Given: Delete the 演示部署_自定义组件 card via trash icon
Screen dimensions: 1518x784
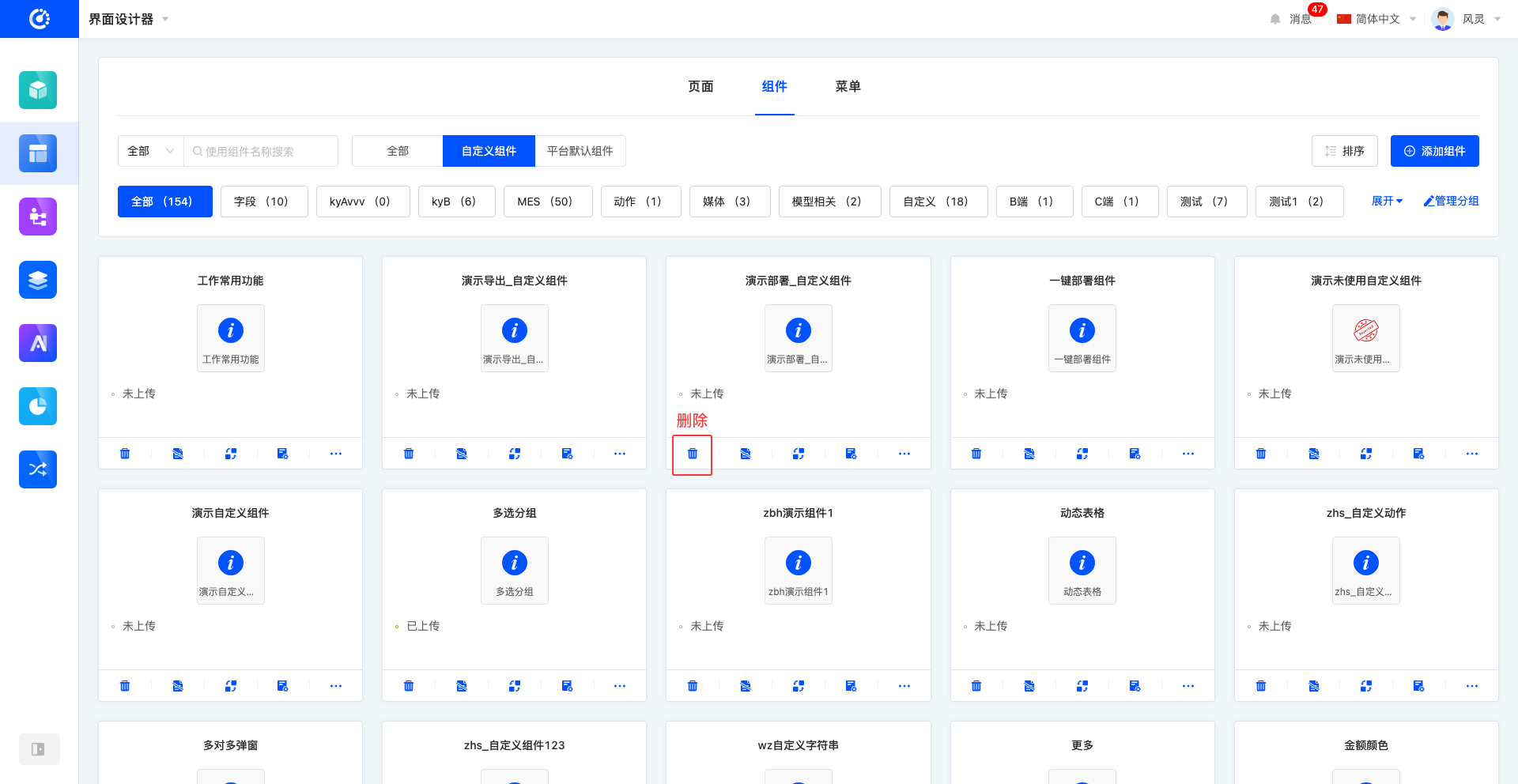Looking at the screenshot, I should pyautogui.click(x=692, y=454).
